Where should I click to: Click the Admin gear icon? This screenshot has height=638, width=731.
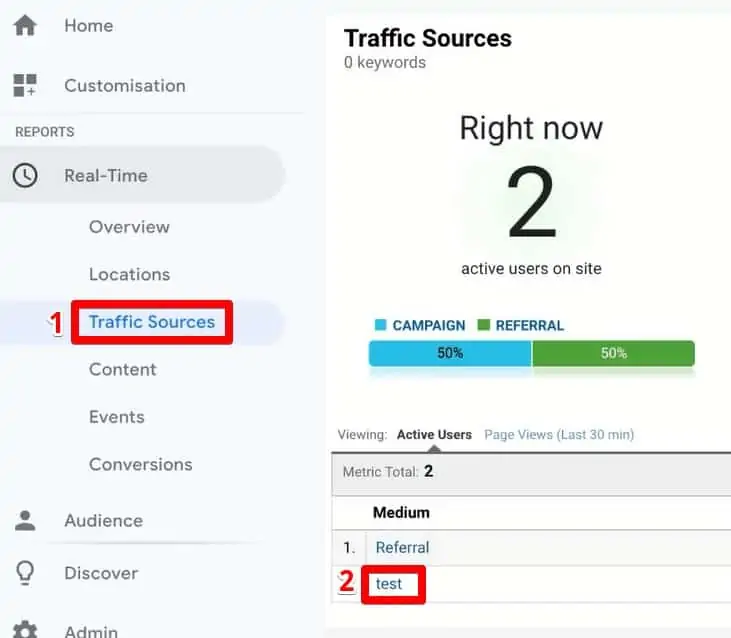click(25, 630)
